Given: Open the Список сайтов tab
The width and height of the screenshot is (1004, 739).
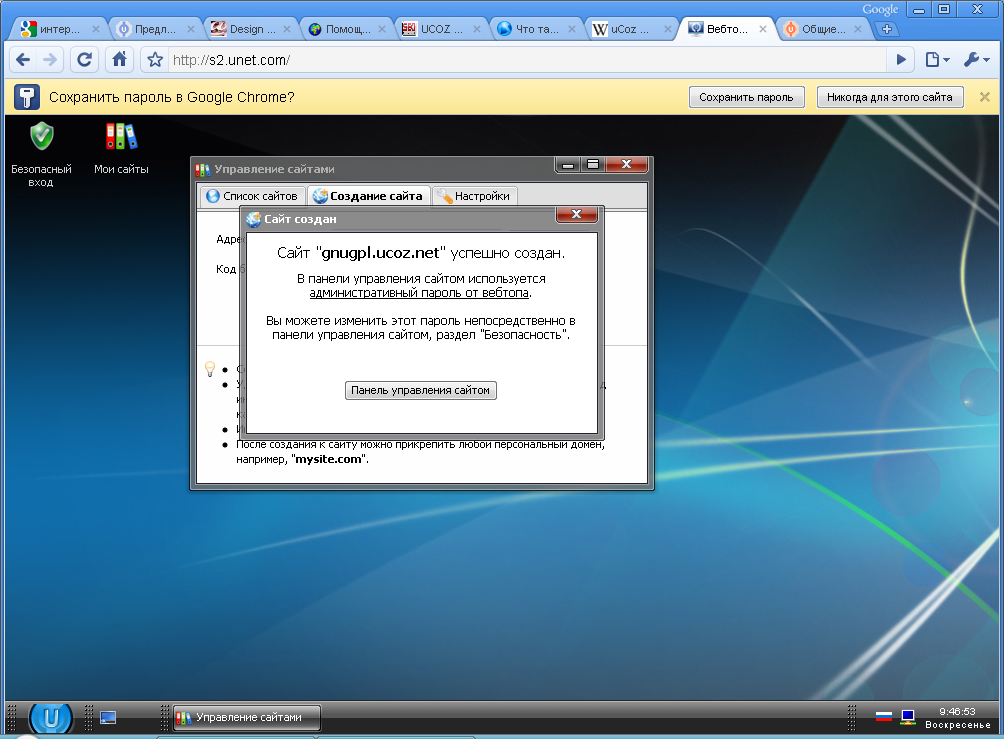Looking at the screenshot, I should 251,196.
